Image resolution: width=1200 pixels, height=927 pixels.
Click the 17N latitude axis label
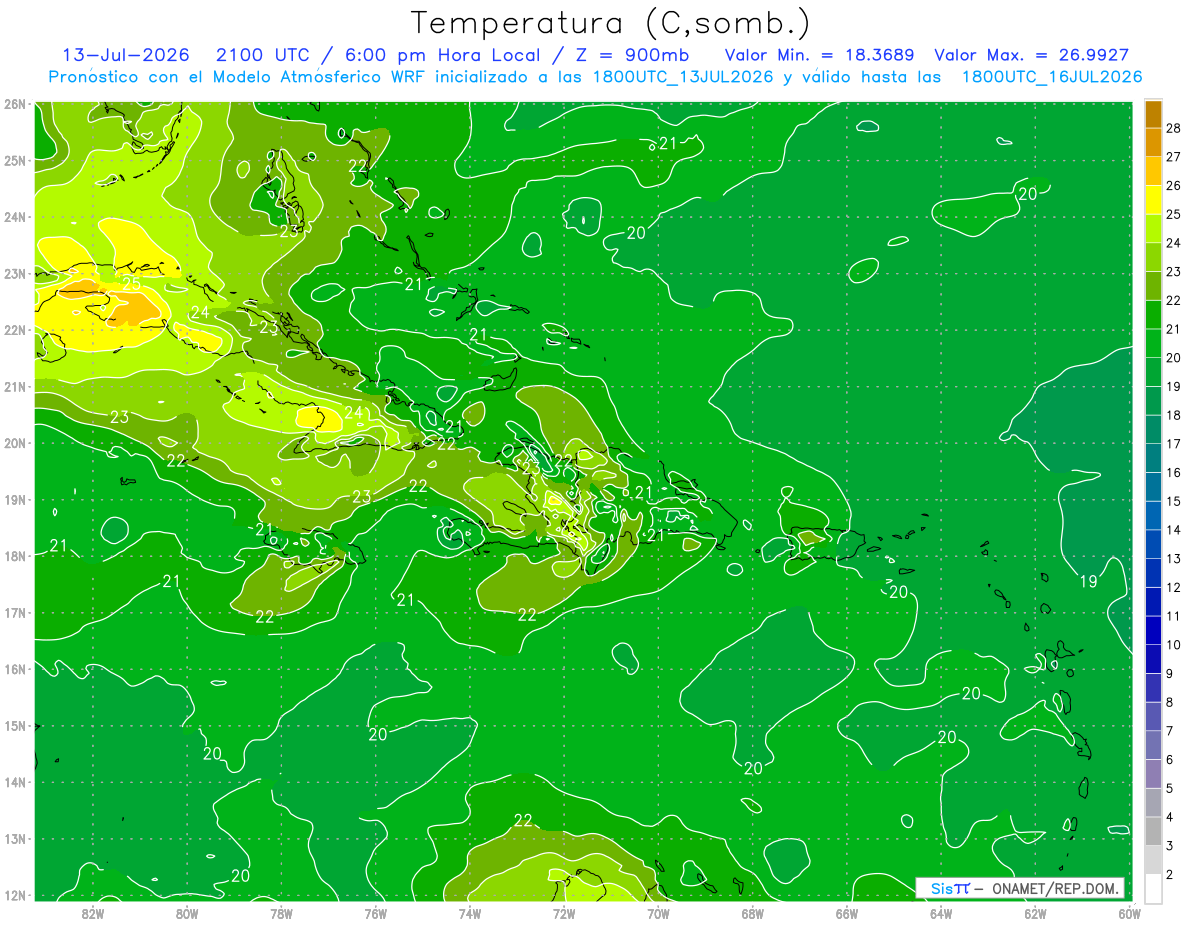(x=14, y=612)
